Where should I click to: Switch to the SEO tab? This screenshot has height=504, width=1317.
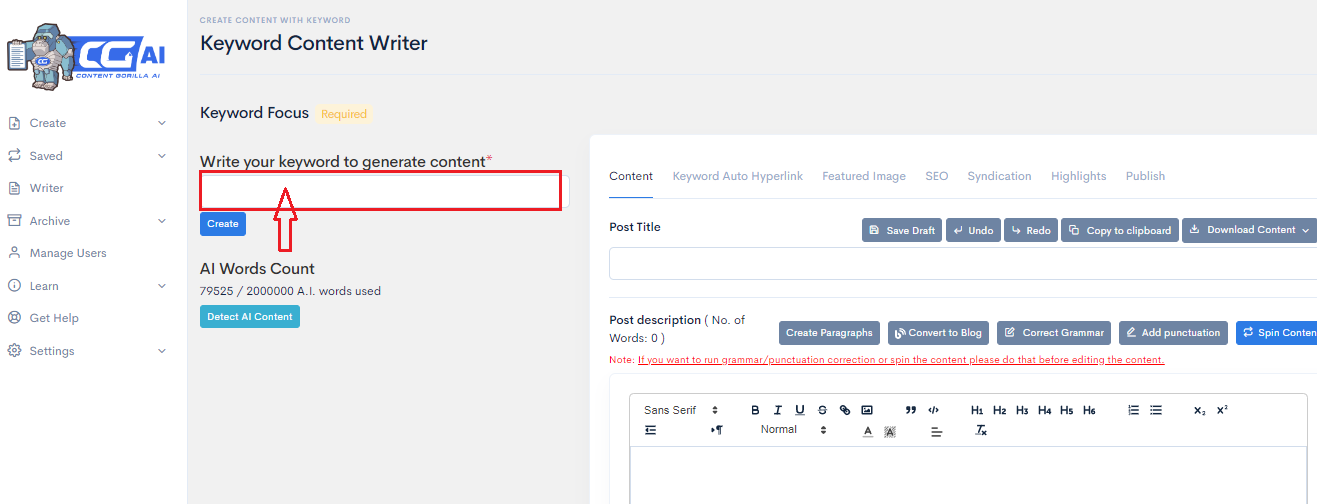(x=937, y=176)
